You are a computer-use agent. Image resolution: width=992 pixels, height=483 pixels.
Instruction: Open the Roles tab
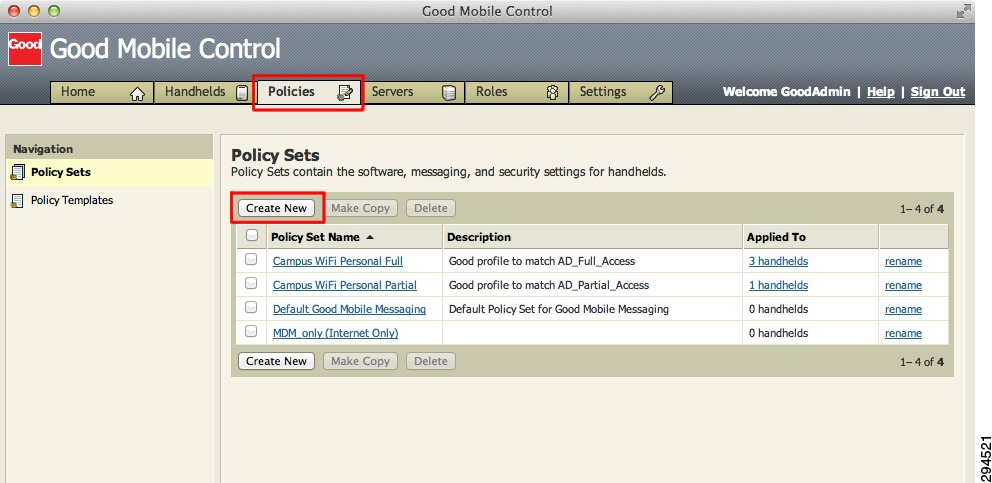[x=517, y=92]
